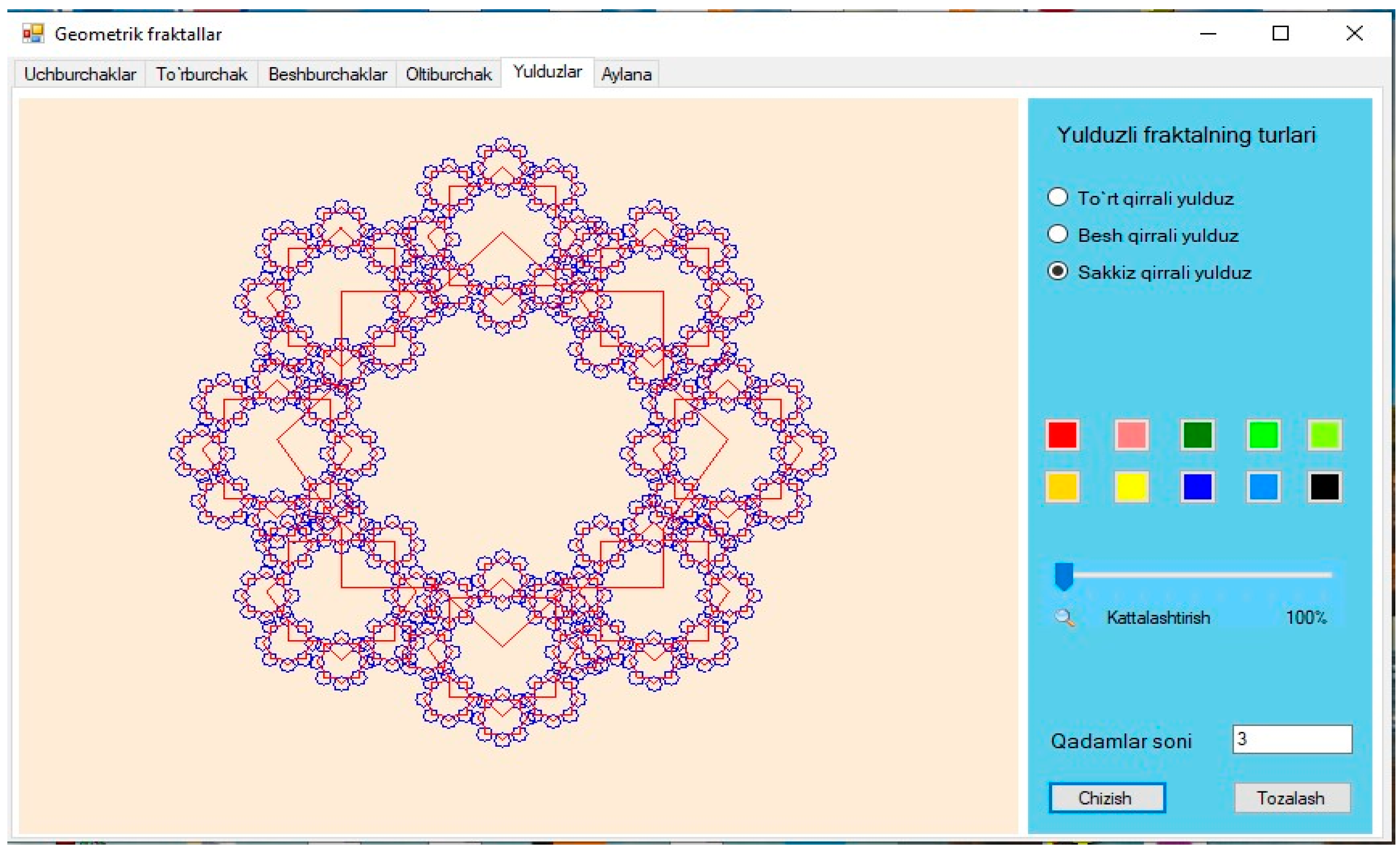This screenshot has width=1400, height=852.
Task: Select Sakkiz qirrali yulduz radio option
Action: [x=1058, y=271]
